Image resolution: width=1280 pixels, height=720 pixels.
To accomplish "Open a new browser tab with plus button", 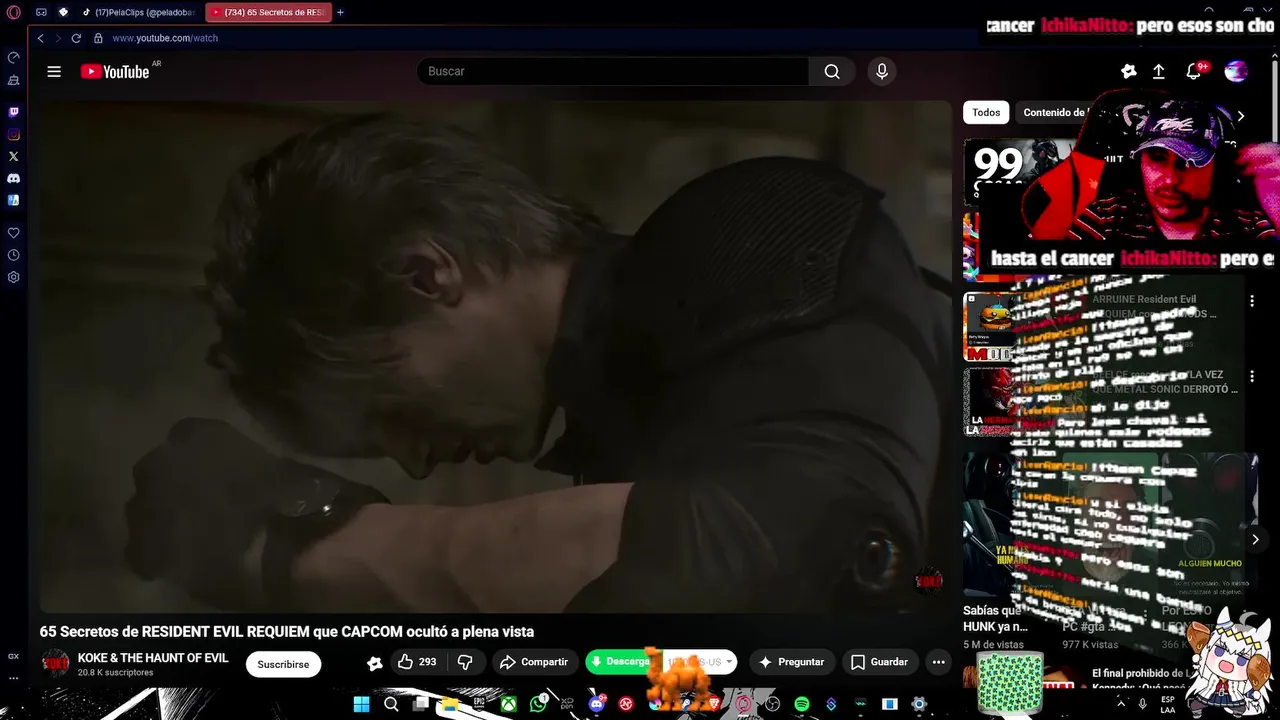I will [340, 12].
